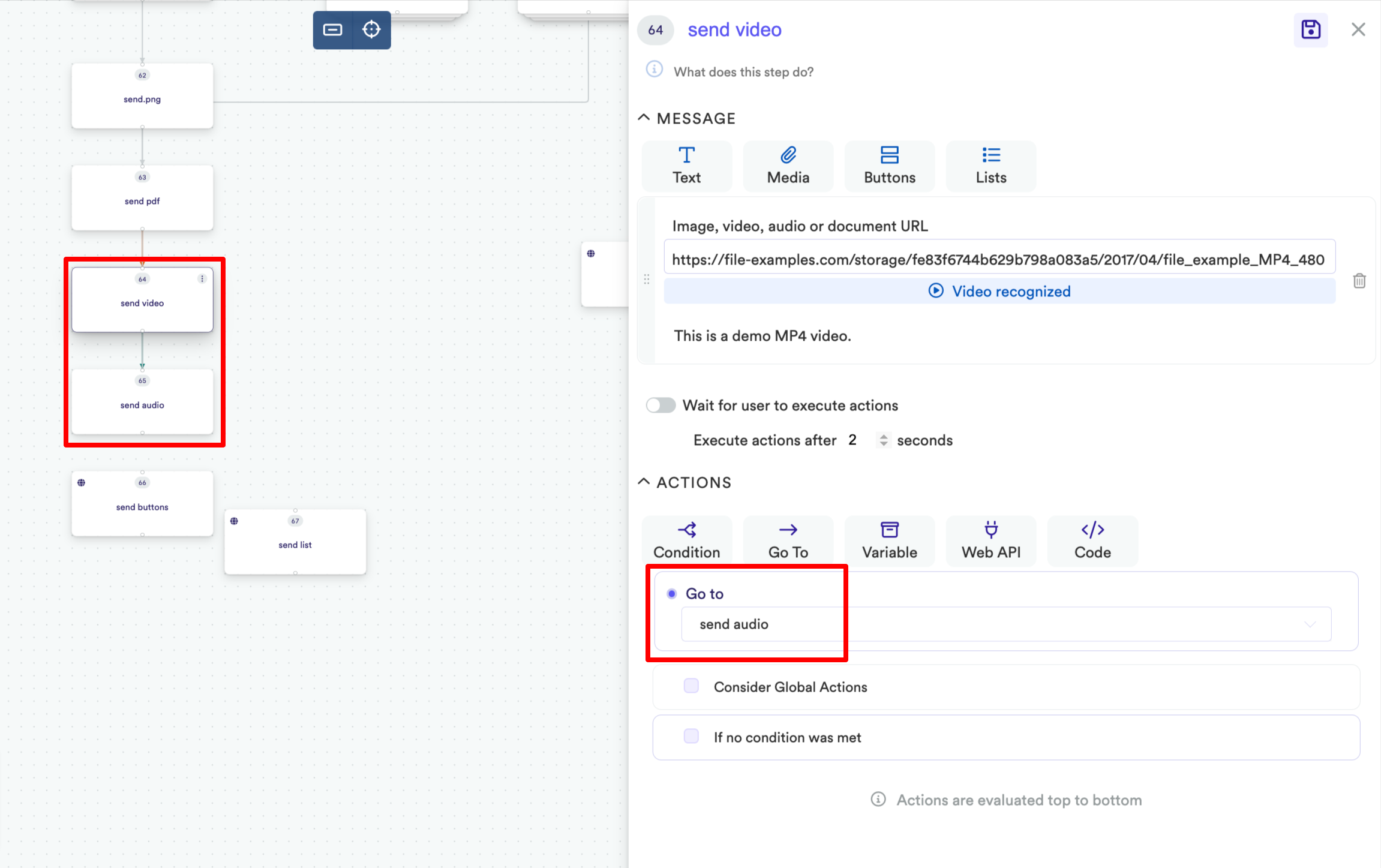Screen dimensions: 1381x868
Task: Delete the media message with trash icon
Action: point(1359,281)
